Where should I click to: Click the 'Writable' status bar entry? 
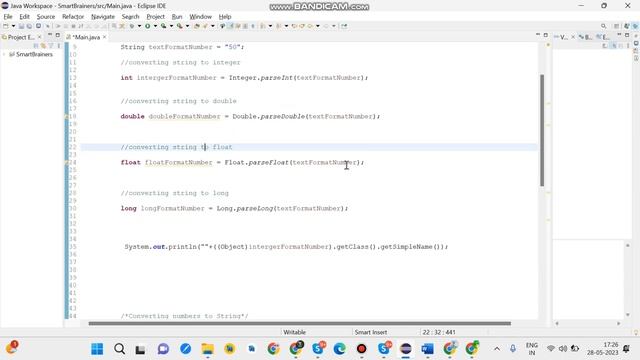294,332
